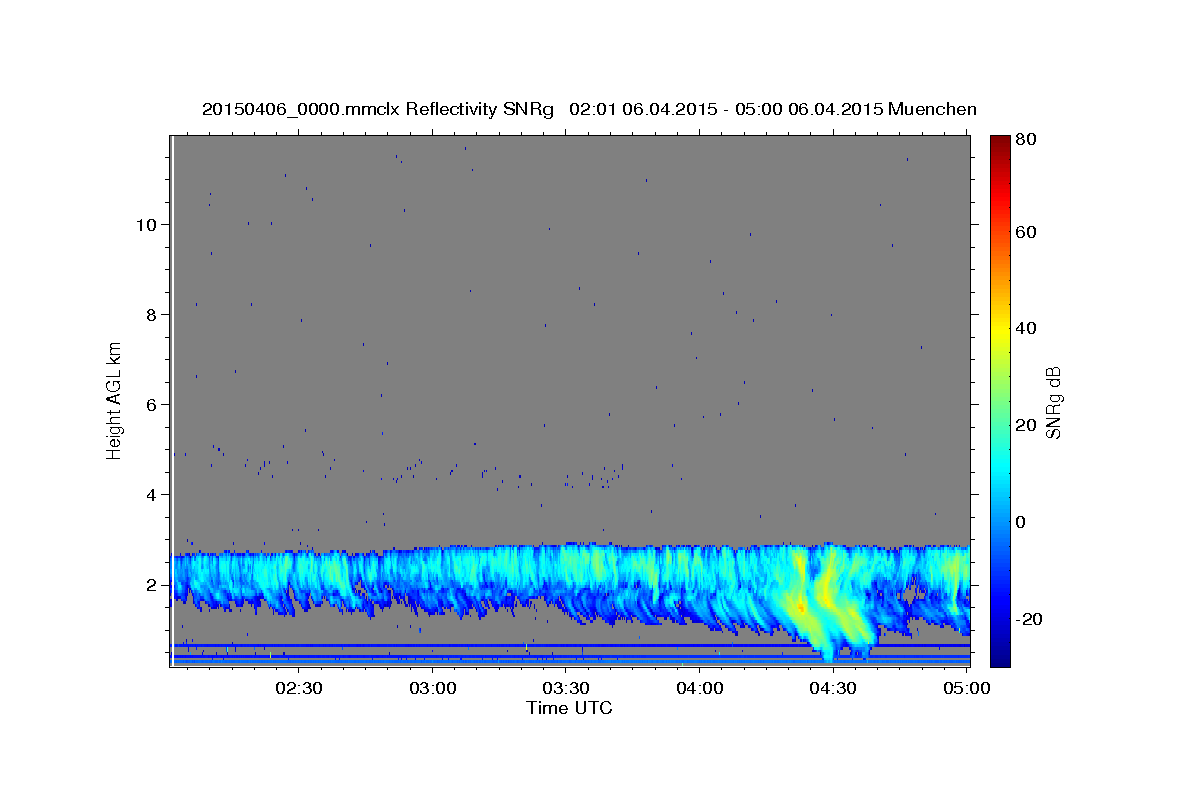Viewport: 1200px width, 800px height.
Task: Click the colorbar value -20
Action: 1030,619
